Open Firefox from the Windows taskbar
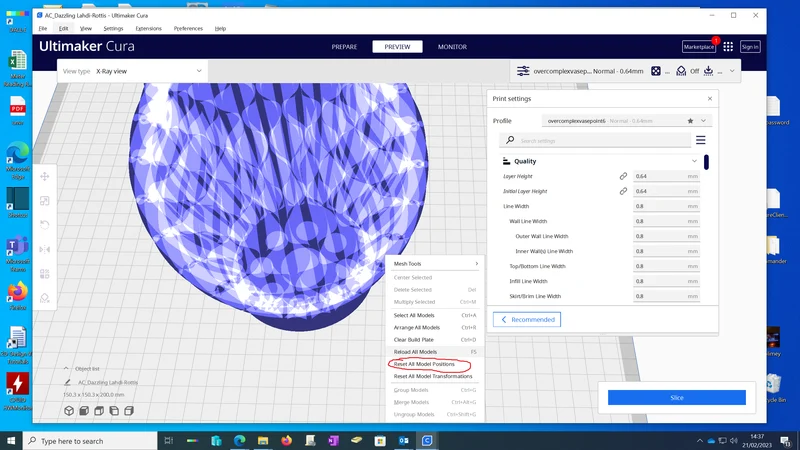 (287, 440)
